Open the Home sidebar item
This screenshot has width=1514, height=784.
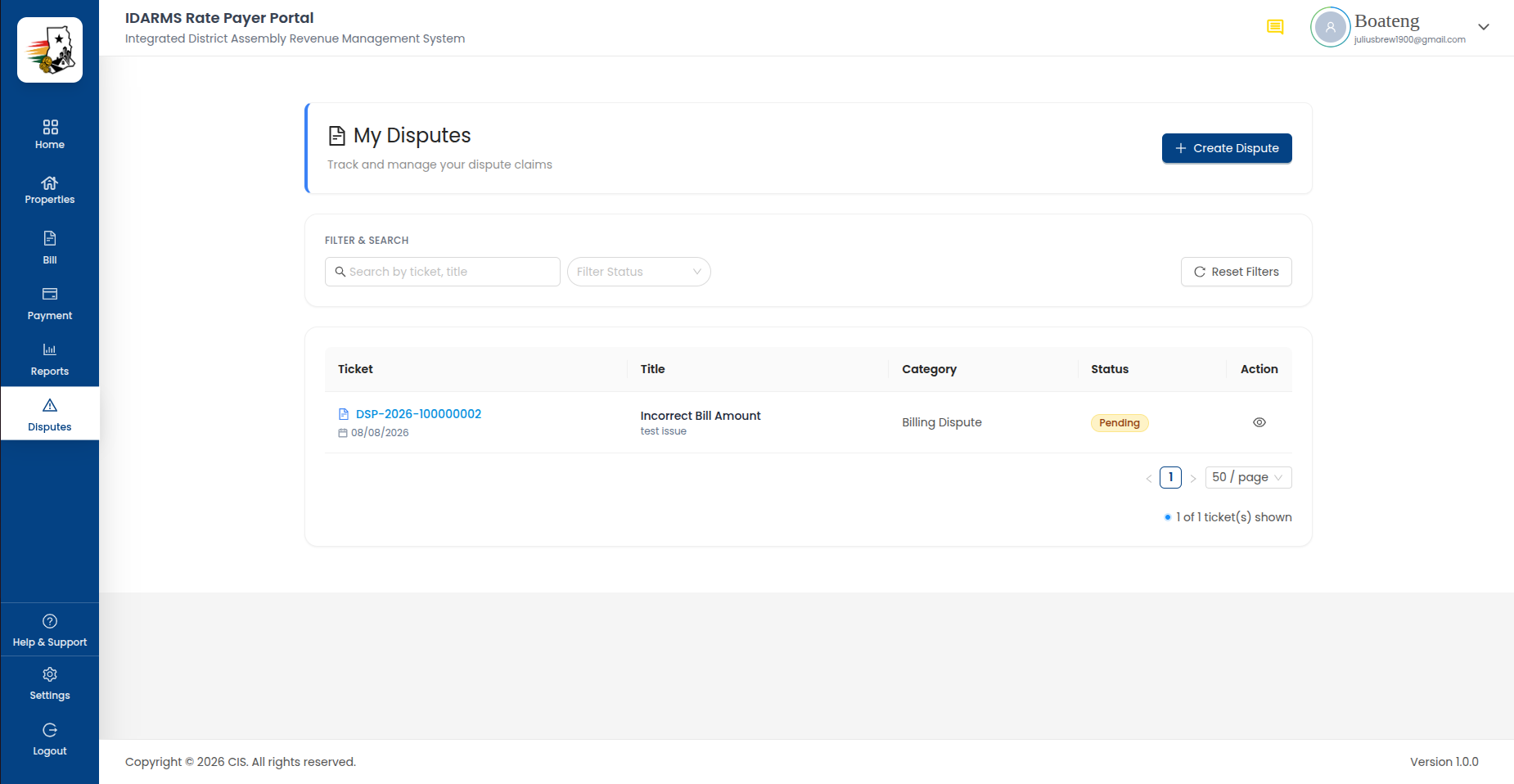(50, 134)
